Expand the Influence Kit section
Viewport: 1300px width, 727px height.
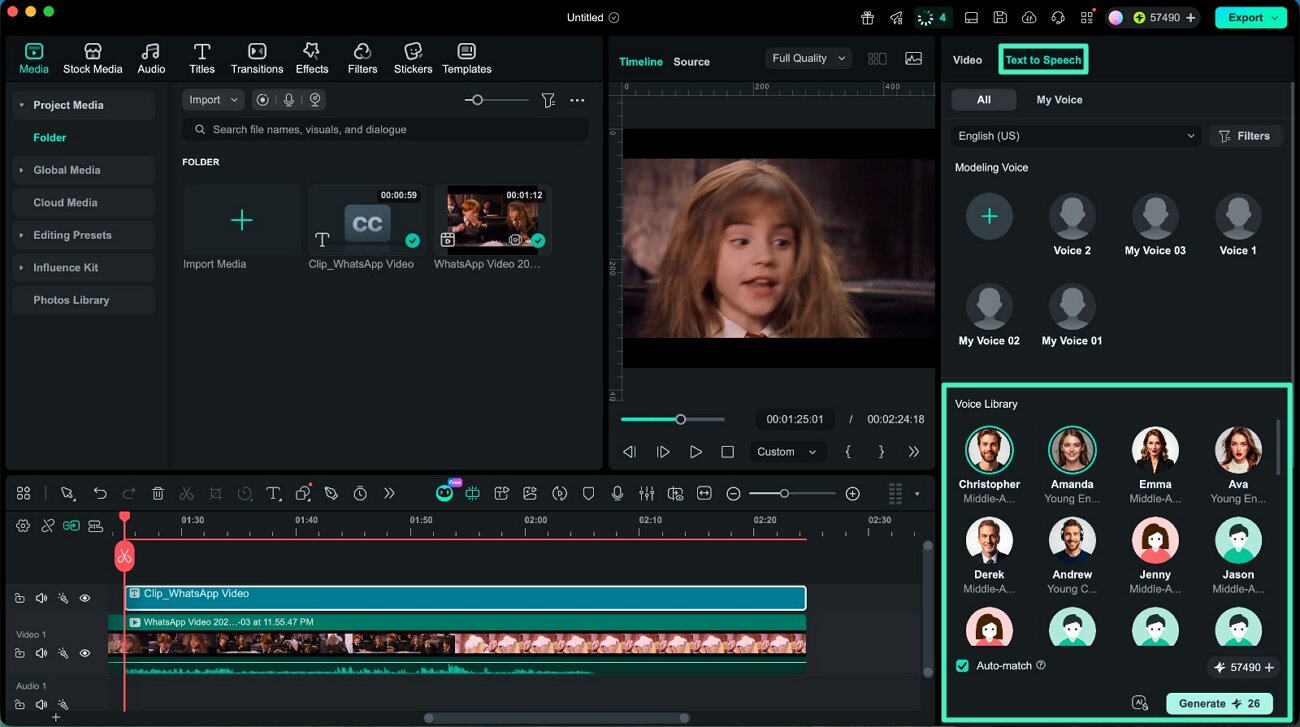click(x=22, y=267)
